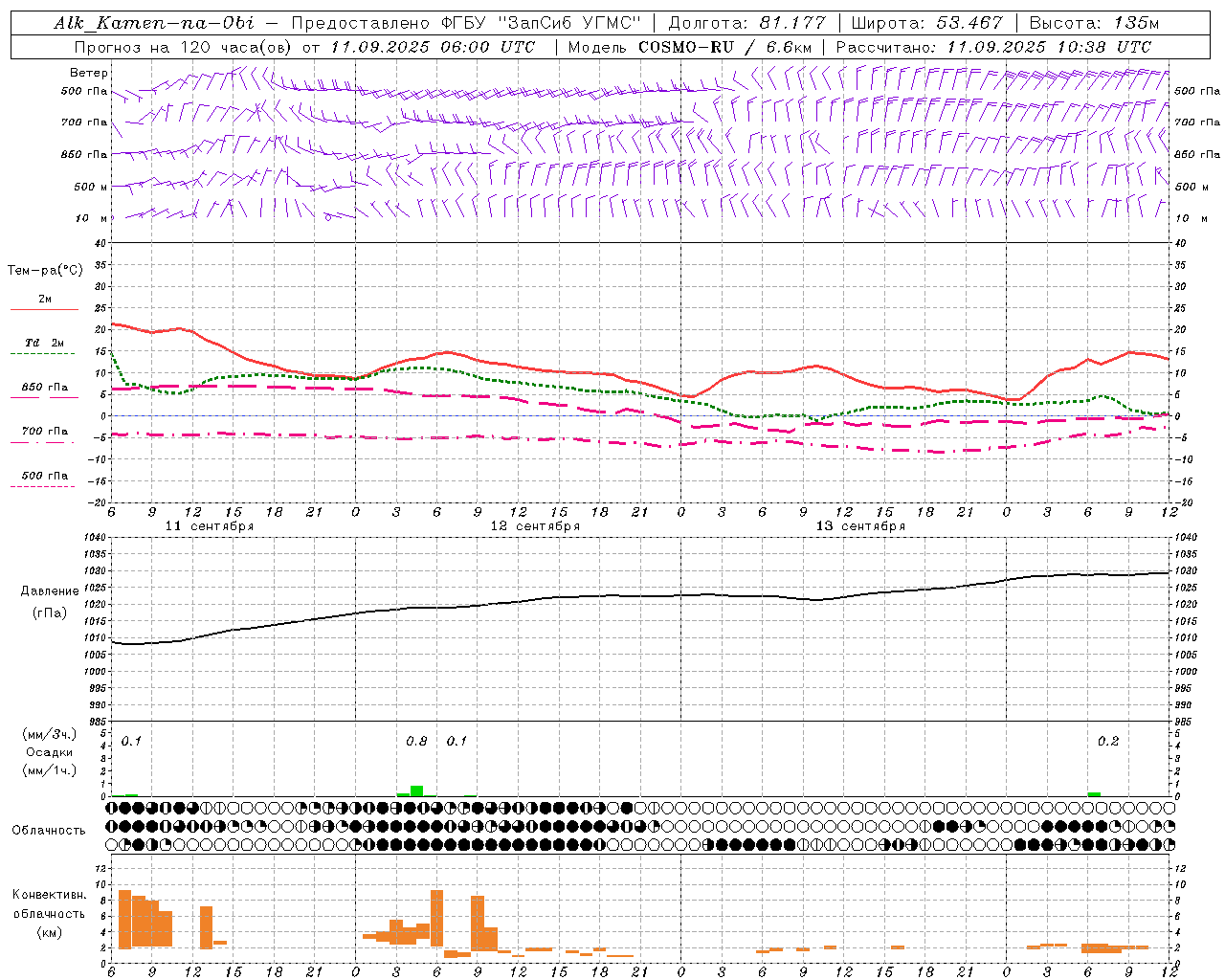Click the (км) unit label

click(x=50, y=932)
